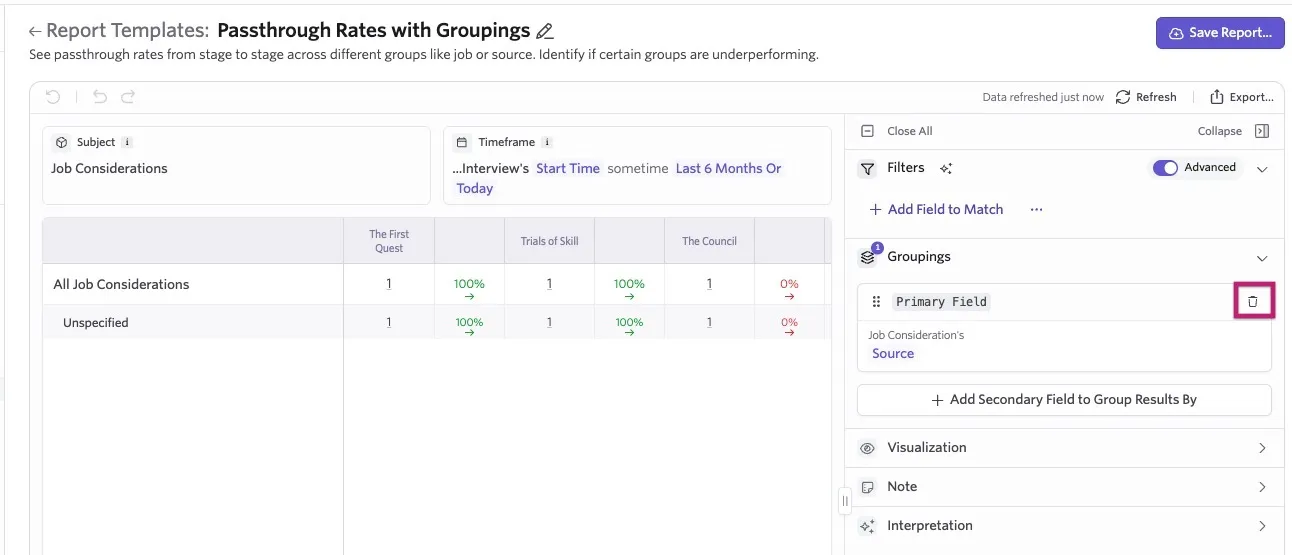
Task: Change the Source grouping field
Action: point(893,353)
